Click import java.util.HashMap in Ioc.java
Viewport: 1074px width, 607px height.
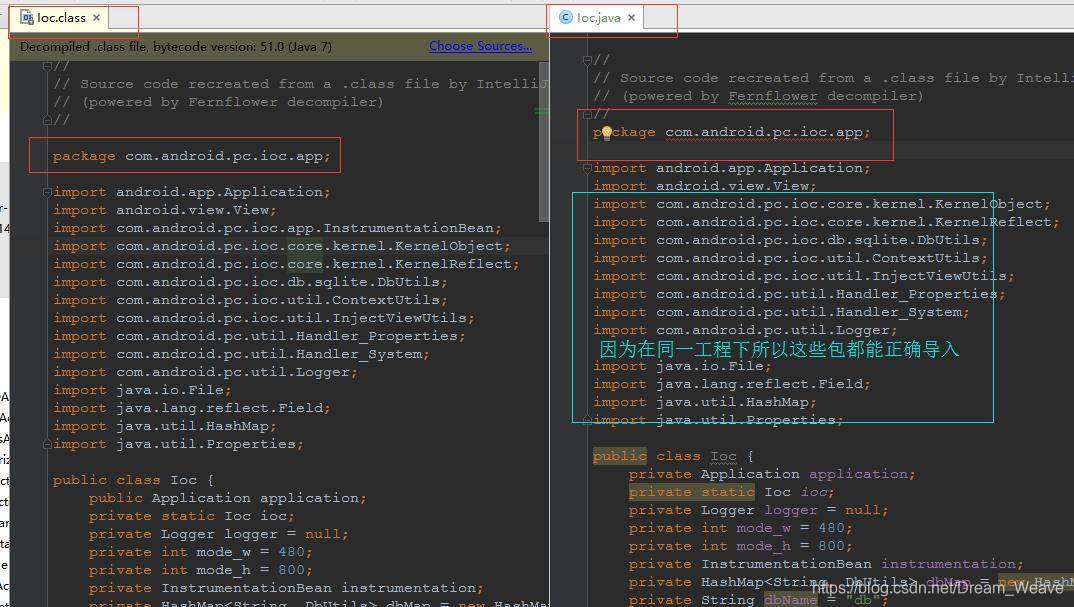click(x=705, y=402)
